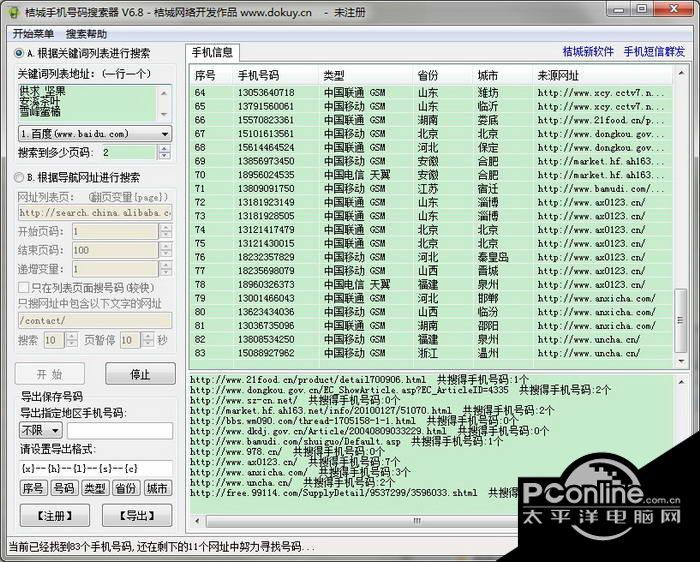700x562 pixels.
Task: Open 桔城新软件 link
Action: tap(588, 52)
